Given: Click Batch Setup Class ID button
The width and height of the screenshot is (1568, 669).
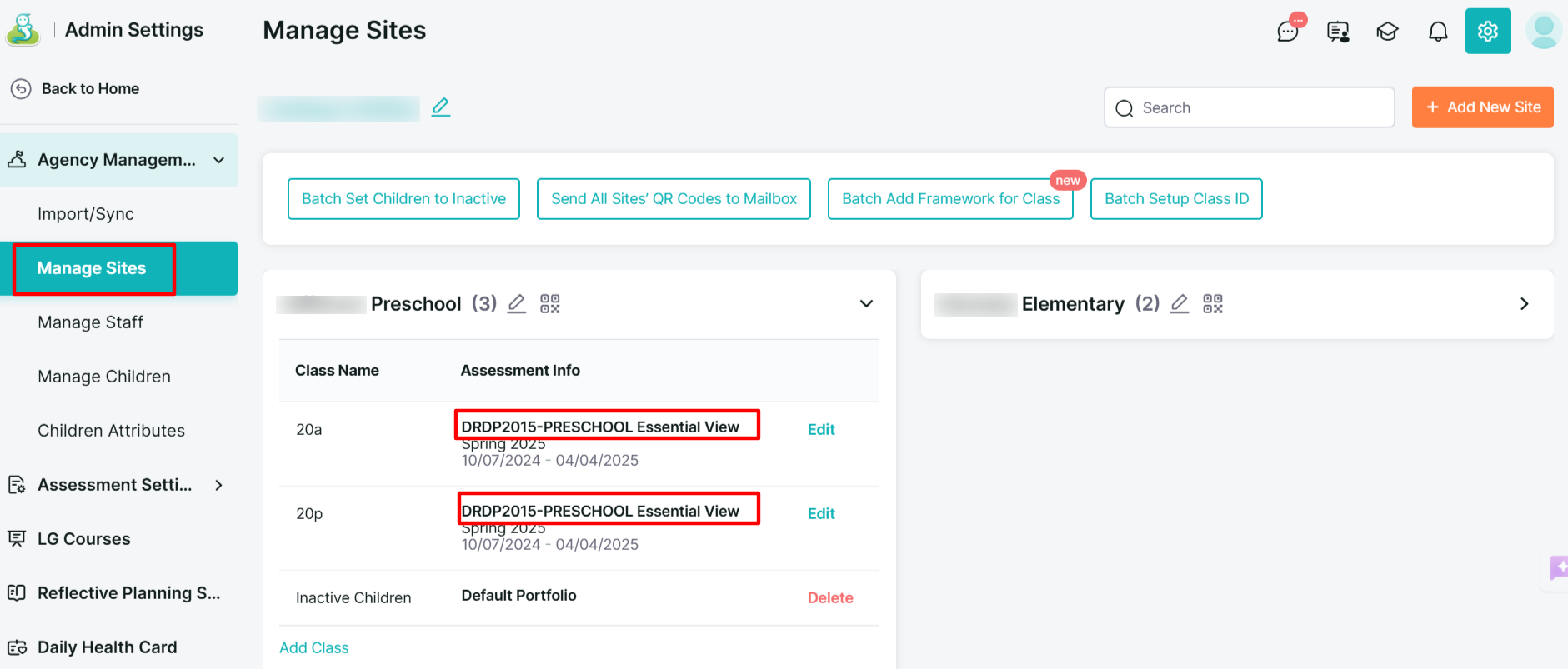Looking at the screenshot, I should click(1176, 199).
